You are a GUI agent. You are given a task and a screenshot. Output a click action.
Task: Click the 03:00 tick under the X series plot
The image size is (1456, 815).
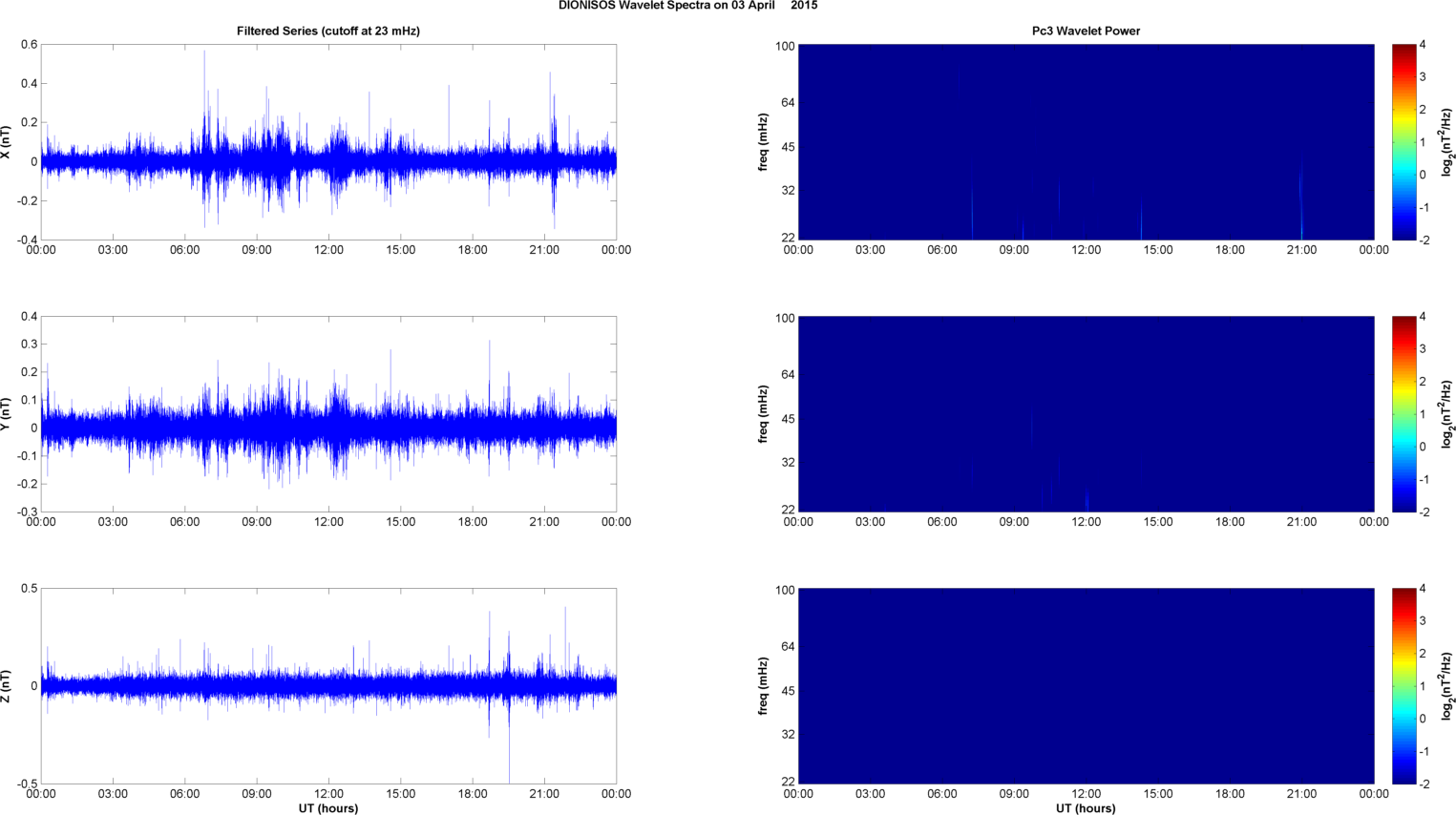click(x=113, y=250)
